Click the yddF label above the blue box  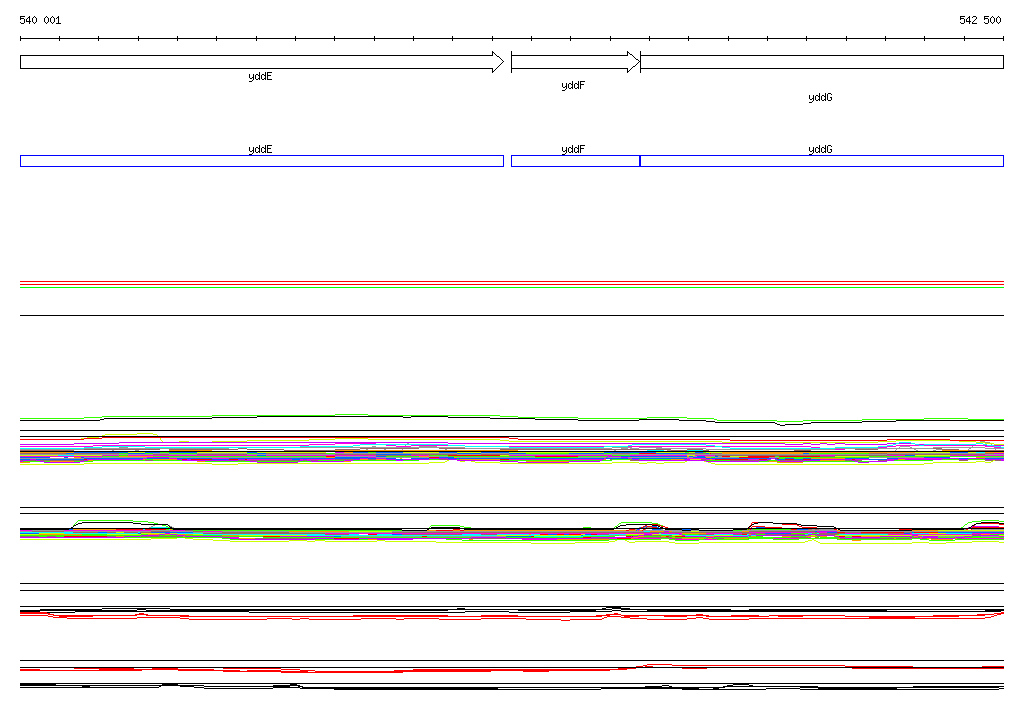coord(573,149)
